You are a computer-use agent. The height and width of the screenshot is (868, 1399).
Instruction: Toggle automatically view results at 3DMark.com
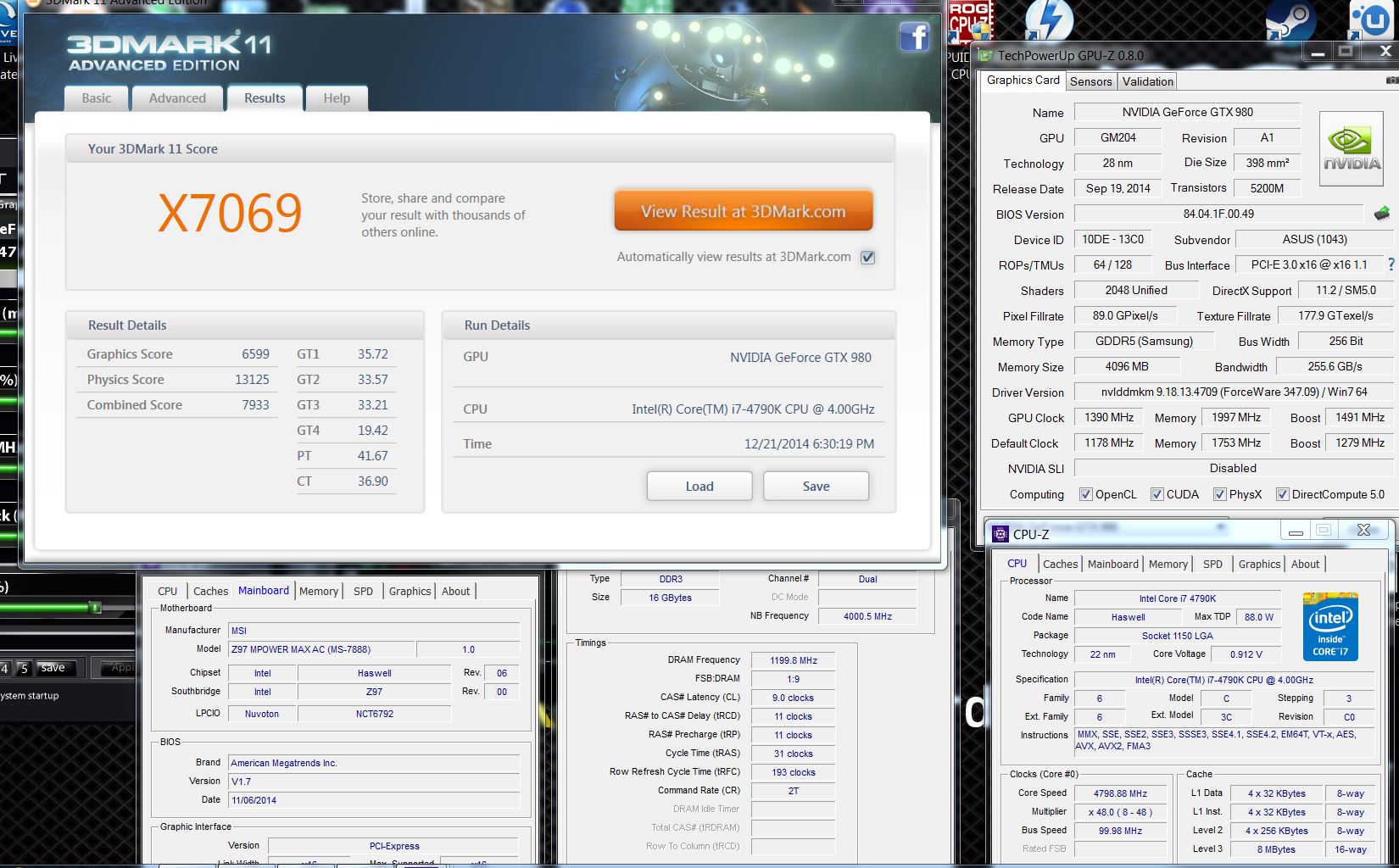(867, 257)
